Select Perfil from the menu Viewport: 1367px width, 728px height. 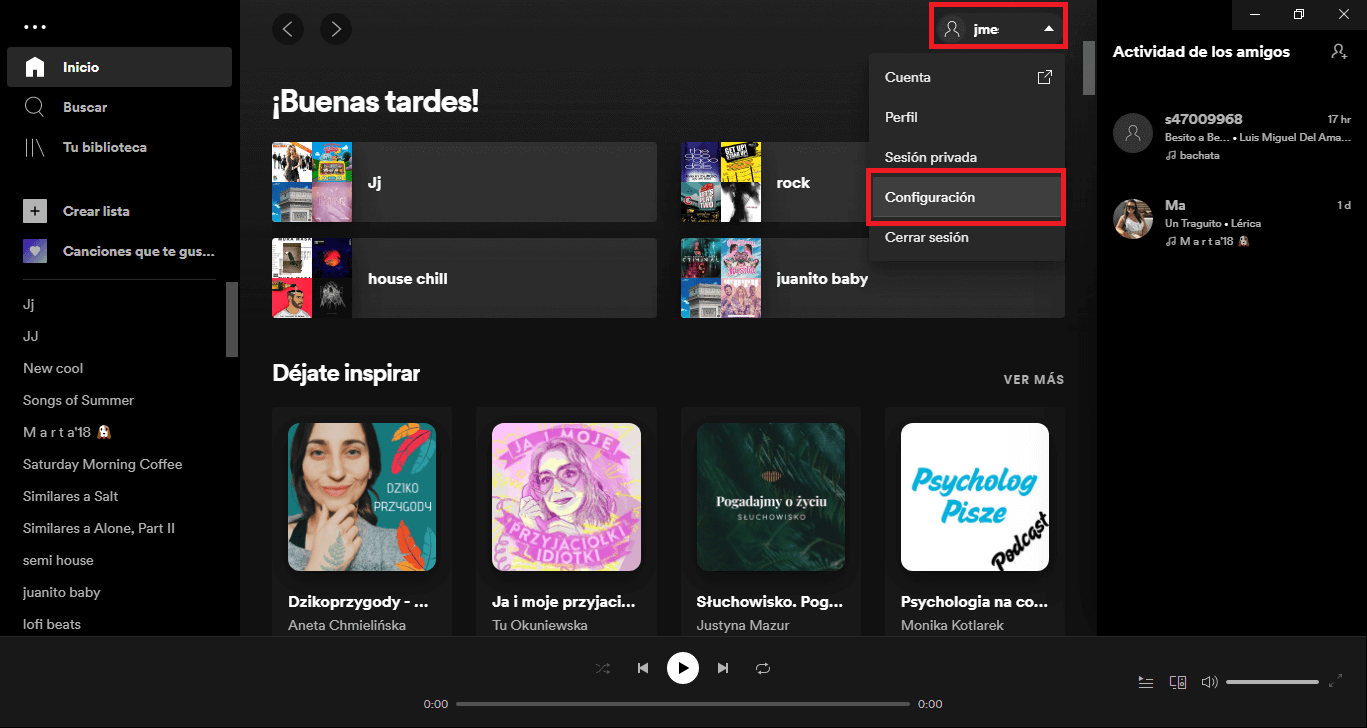point(966,117)
